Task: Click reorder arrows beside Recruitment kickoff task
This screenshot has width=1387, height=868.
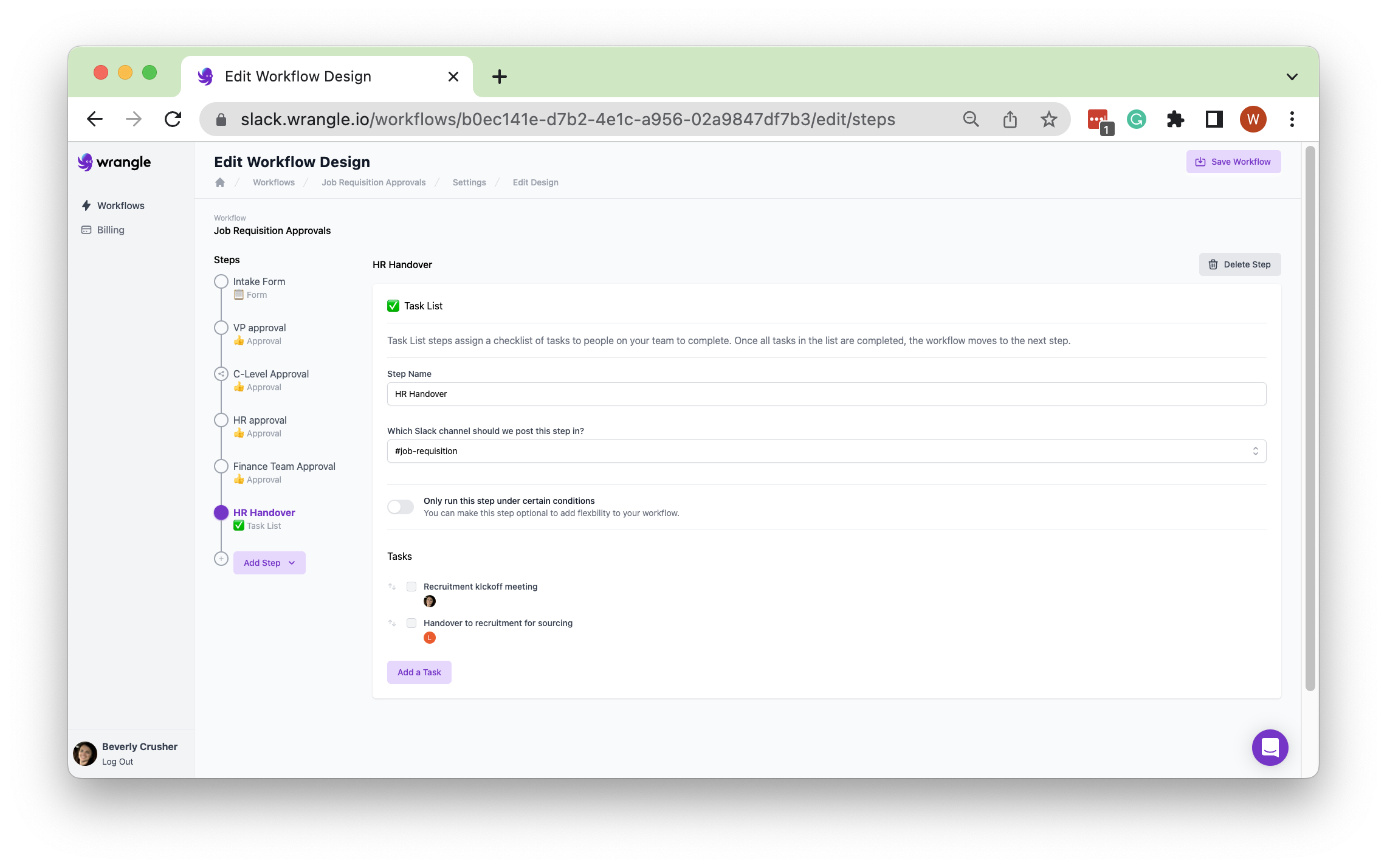Action: pyautogui.click(x=392, y=587)
